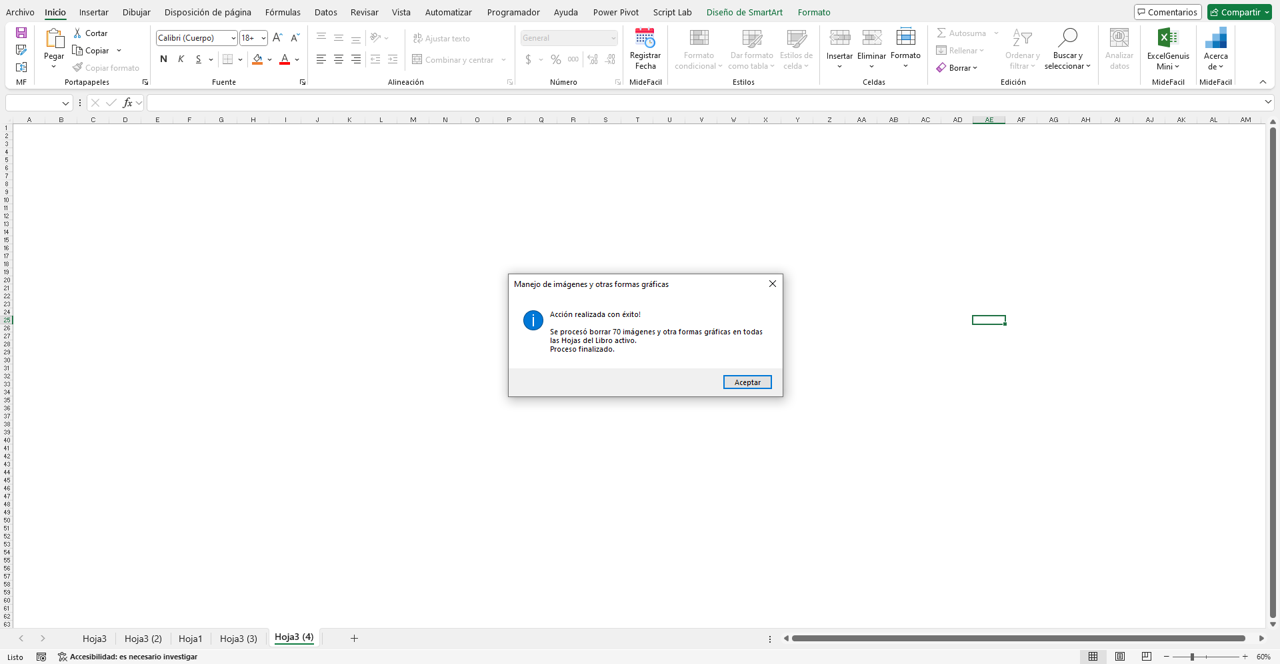Image resolution: width=1280 pixels, height=664 pixels.
Task: Click the Pegar clipboard icon
Action: 54,39
